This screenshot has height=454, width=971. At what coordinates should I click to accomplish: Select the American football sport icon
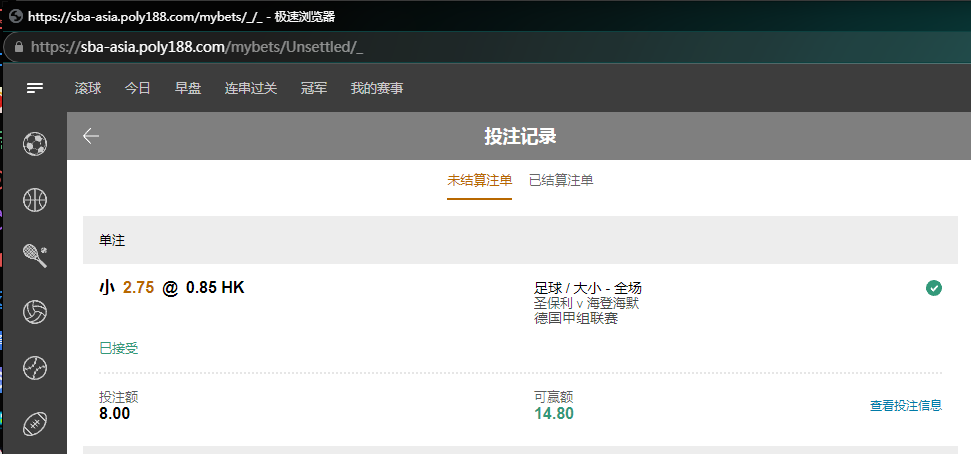click(x=35, y=424)
